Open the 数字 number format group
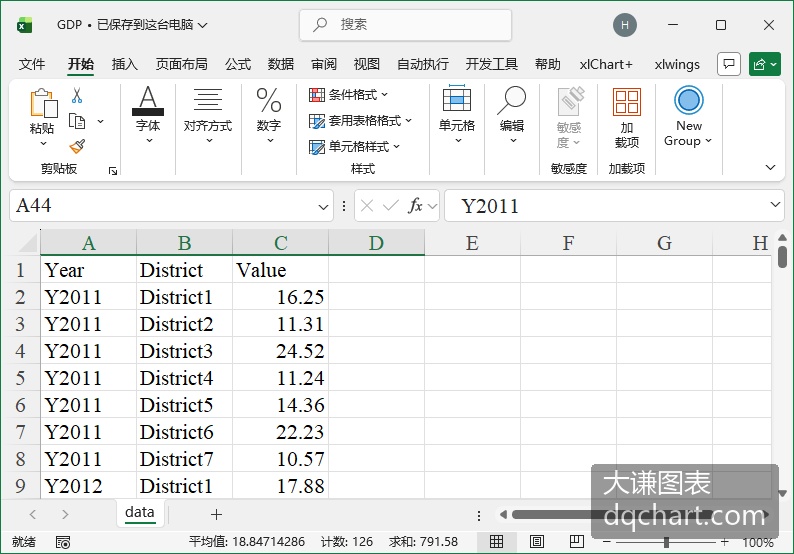 pos(269,114)
